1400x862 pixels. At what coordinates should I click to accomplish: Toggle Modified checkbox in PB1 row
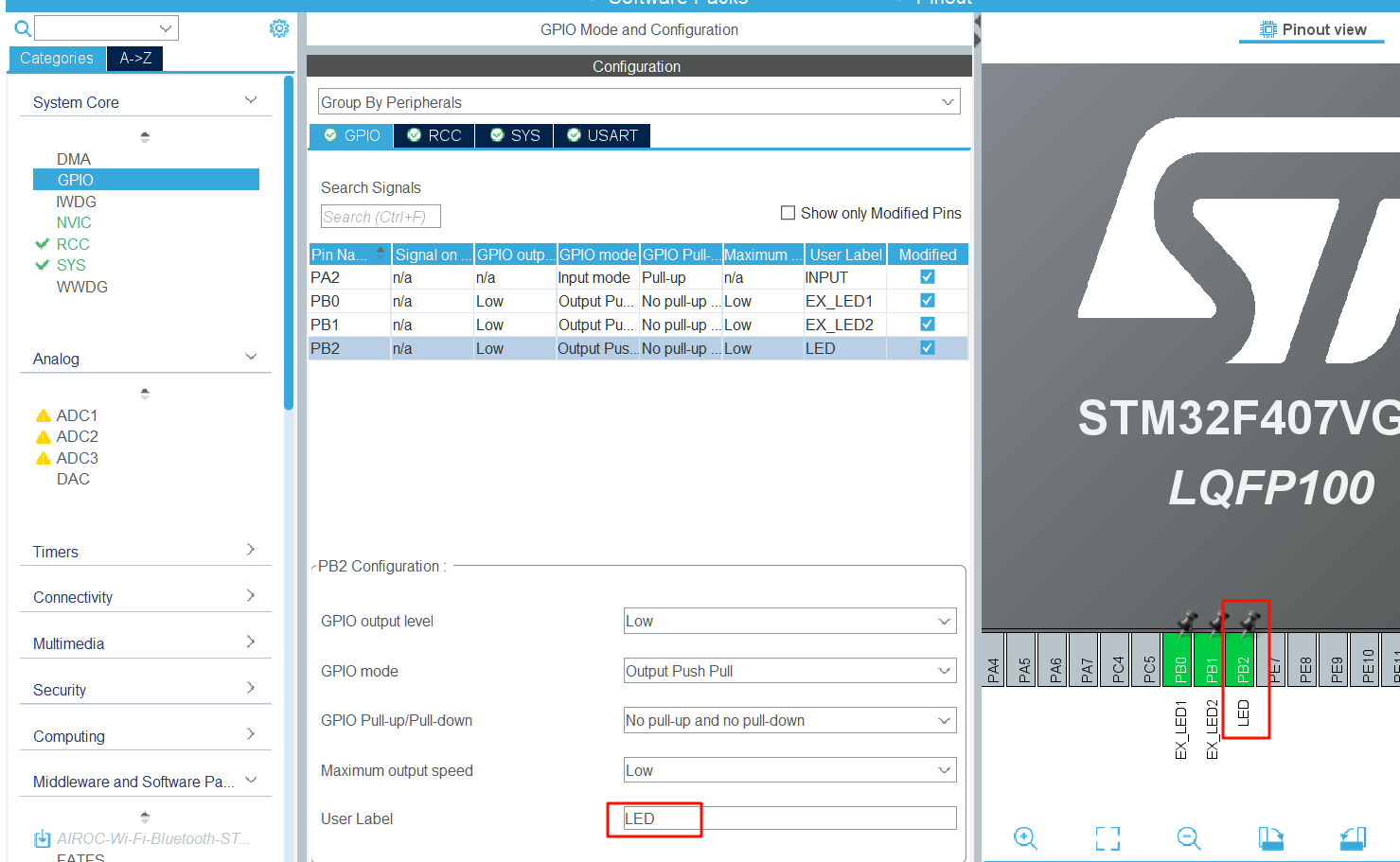coord(928,325)
